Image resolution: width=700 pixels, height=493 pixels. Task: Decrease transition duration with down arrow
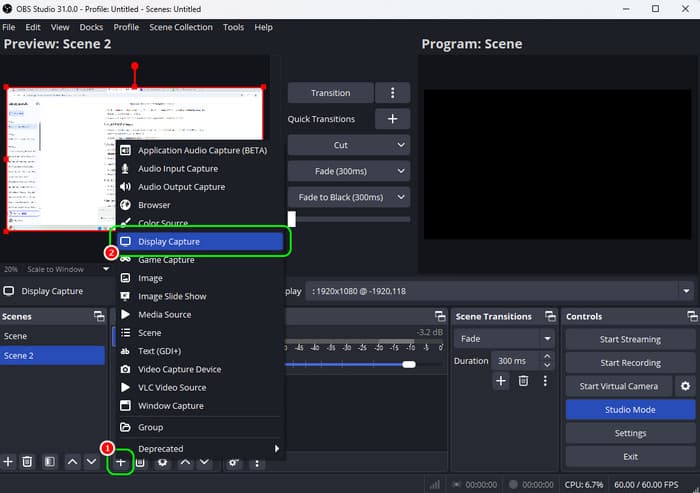547,365
